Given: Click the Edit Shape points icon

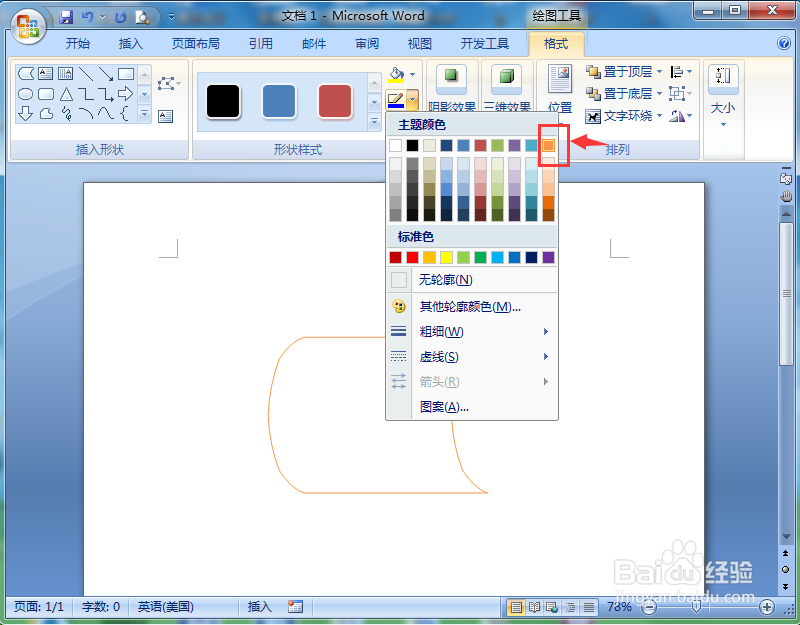Looking at the screenshot, I should point(168,84).
